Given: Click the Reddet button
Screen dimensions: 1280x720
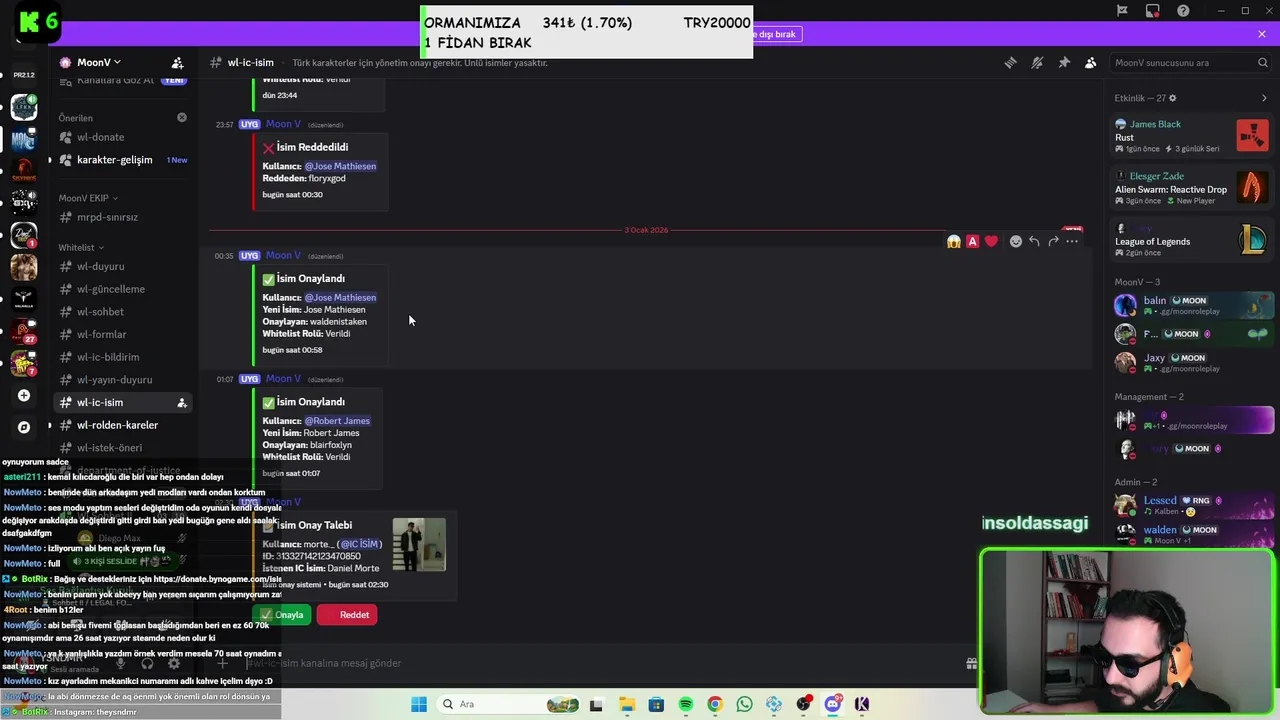Looking at the screenshot, I should point(347,615).
